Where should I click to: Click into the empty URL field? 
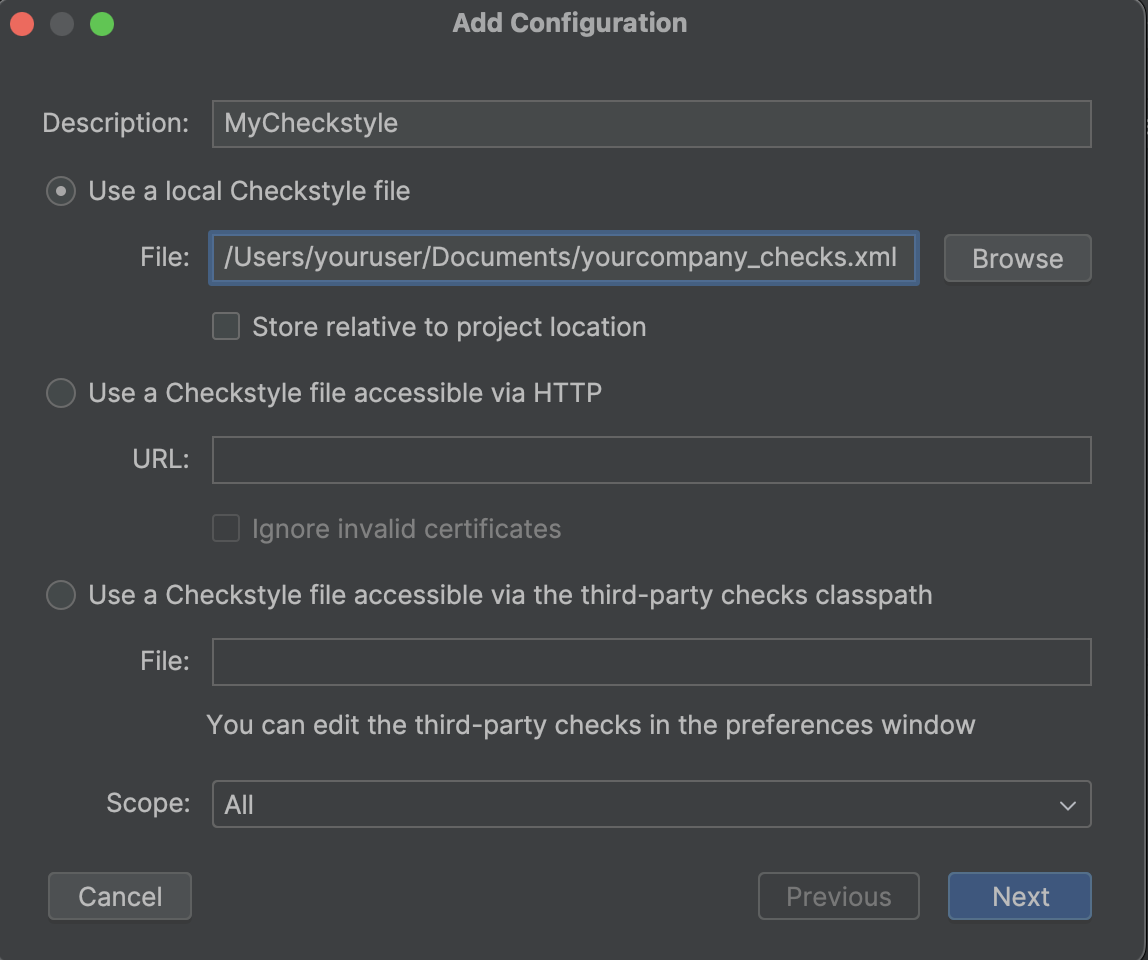click(651, 460)
